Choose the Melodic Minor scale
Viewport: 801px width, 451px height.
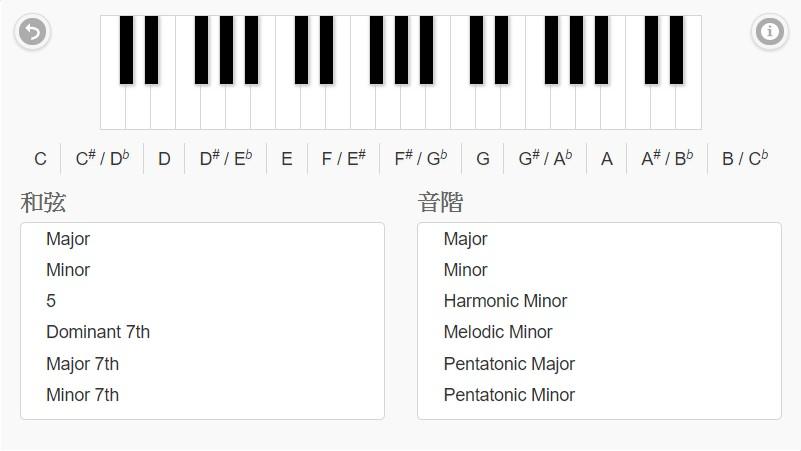click(x=498, y=332)
